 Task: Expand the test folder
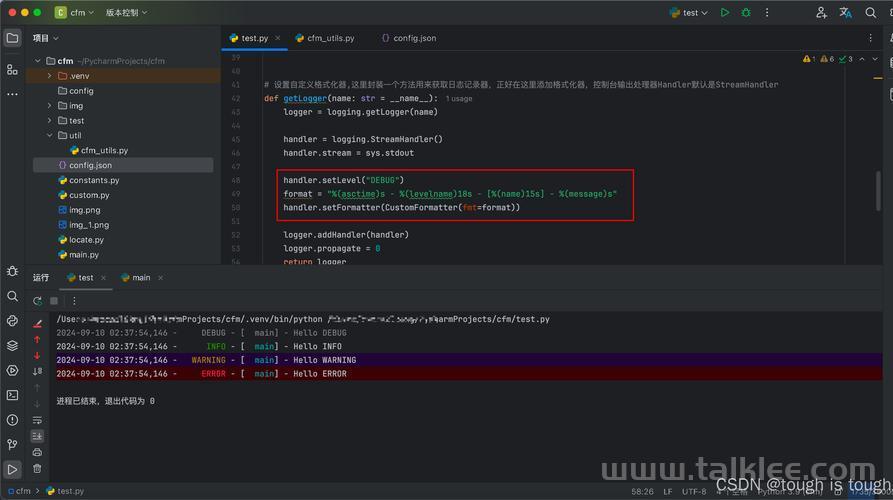pyautogui.click(x=50, y=121)
